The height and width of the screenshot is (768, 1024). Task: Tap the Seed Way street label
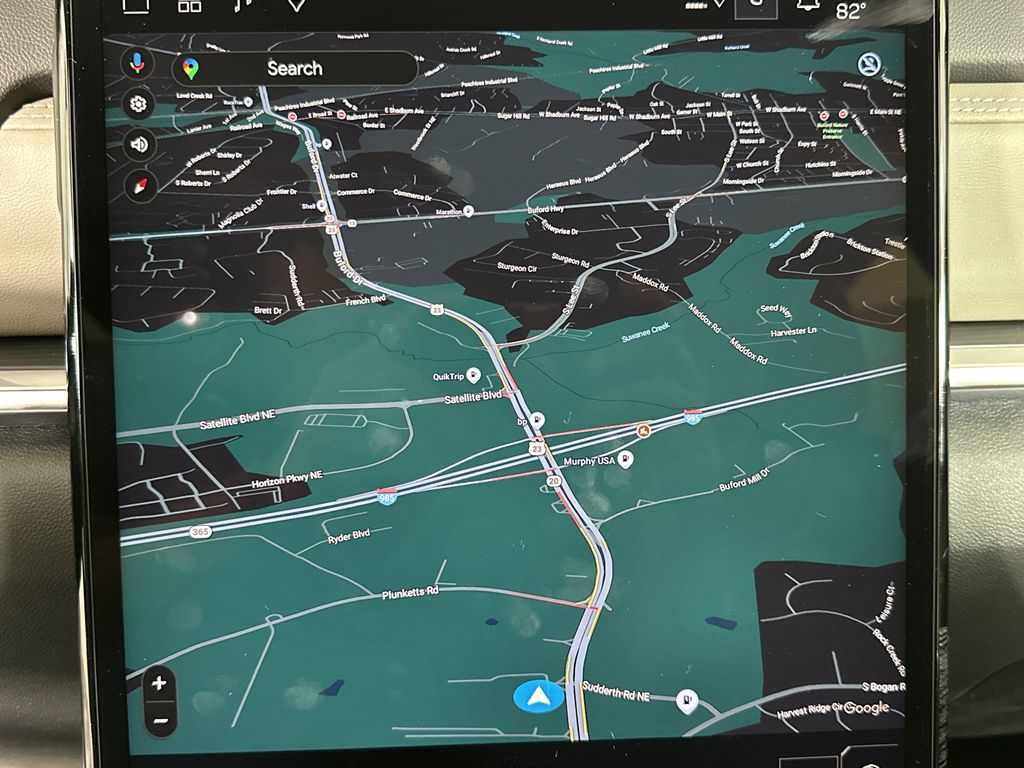coord(776,310)
